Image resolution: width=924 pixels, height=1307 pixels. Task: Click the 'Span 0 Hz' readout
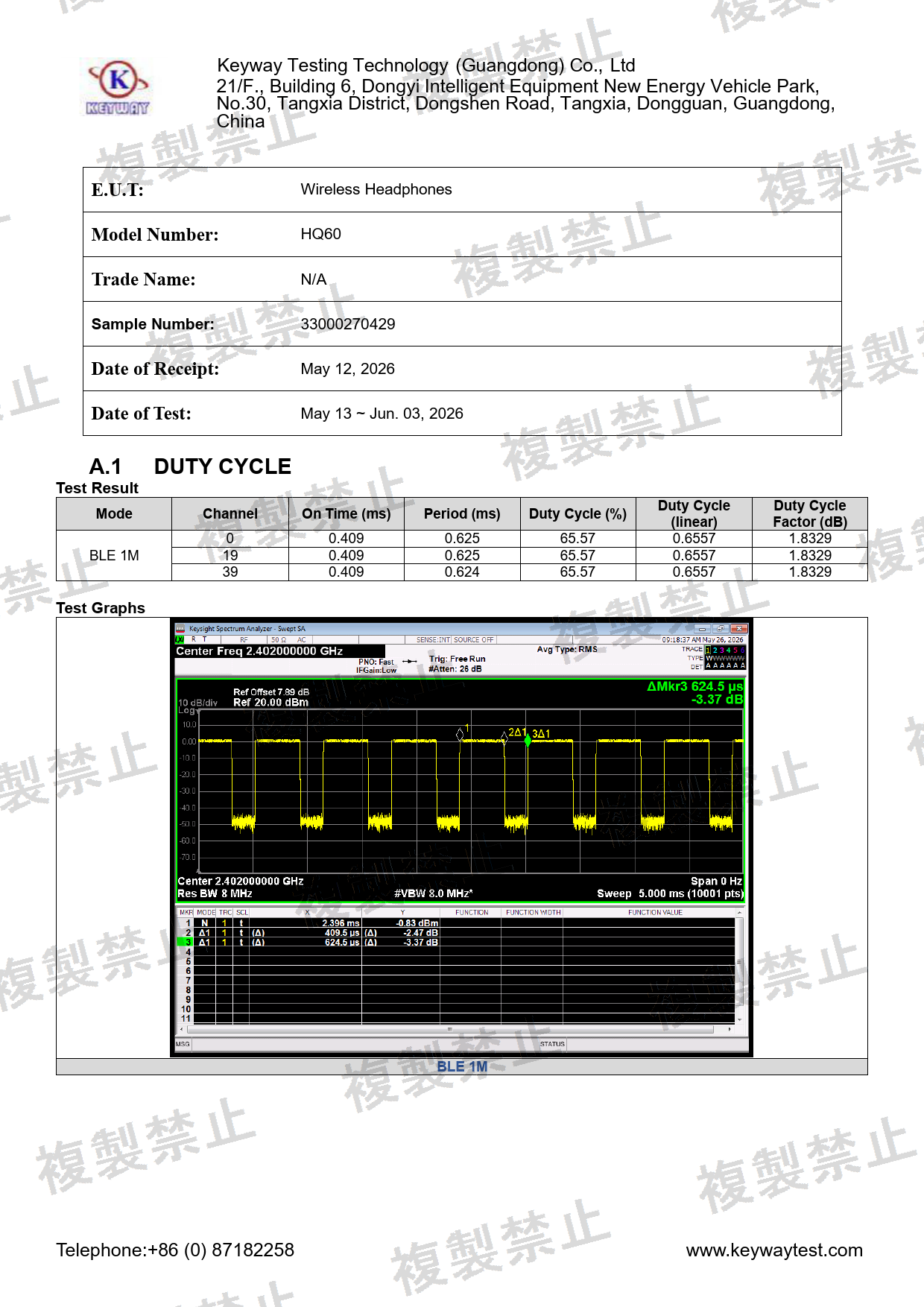click(716, 882)
